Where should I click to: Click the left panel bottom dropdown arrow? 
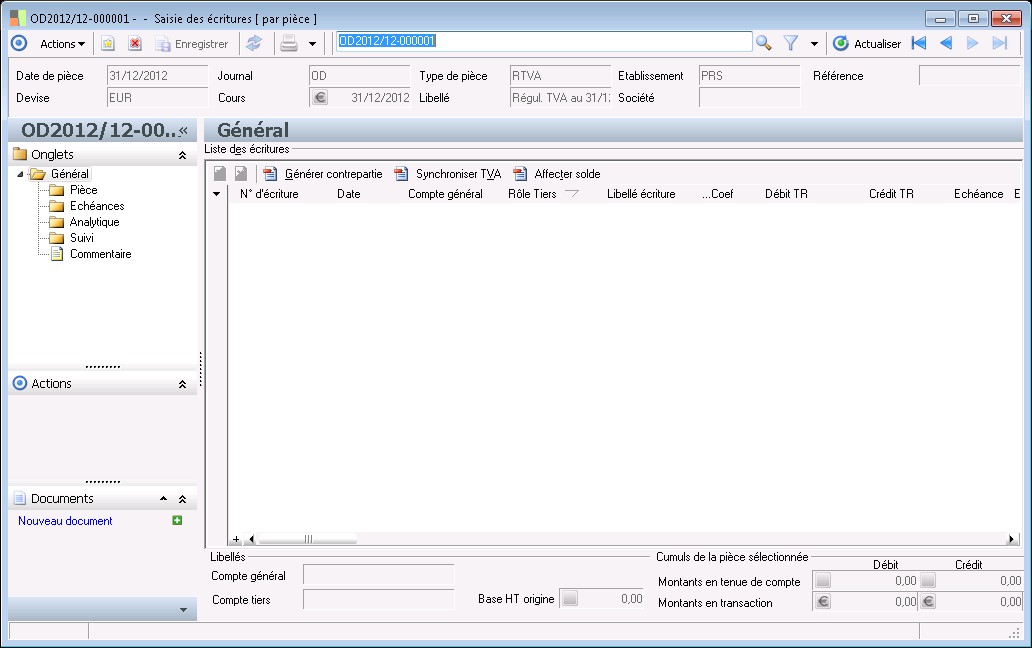[x=183, y=610]
